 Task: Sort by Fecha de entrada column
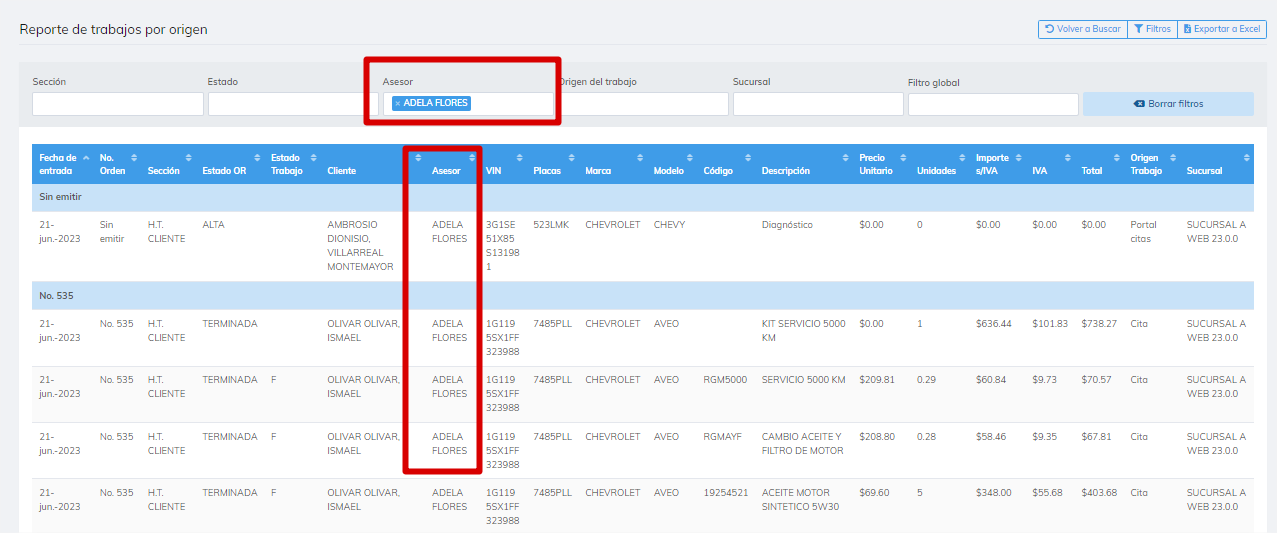(x=63, y=164)
